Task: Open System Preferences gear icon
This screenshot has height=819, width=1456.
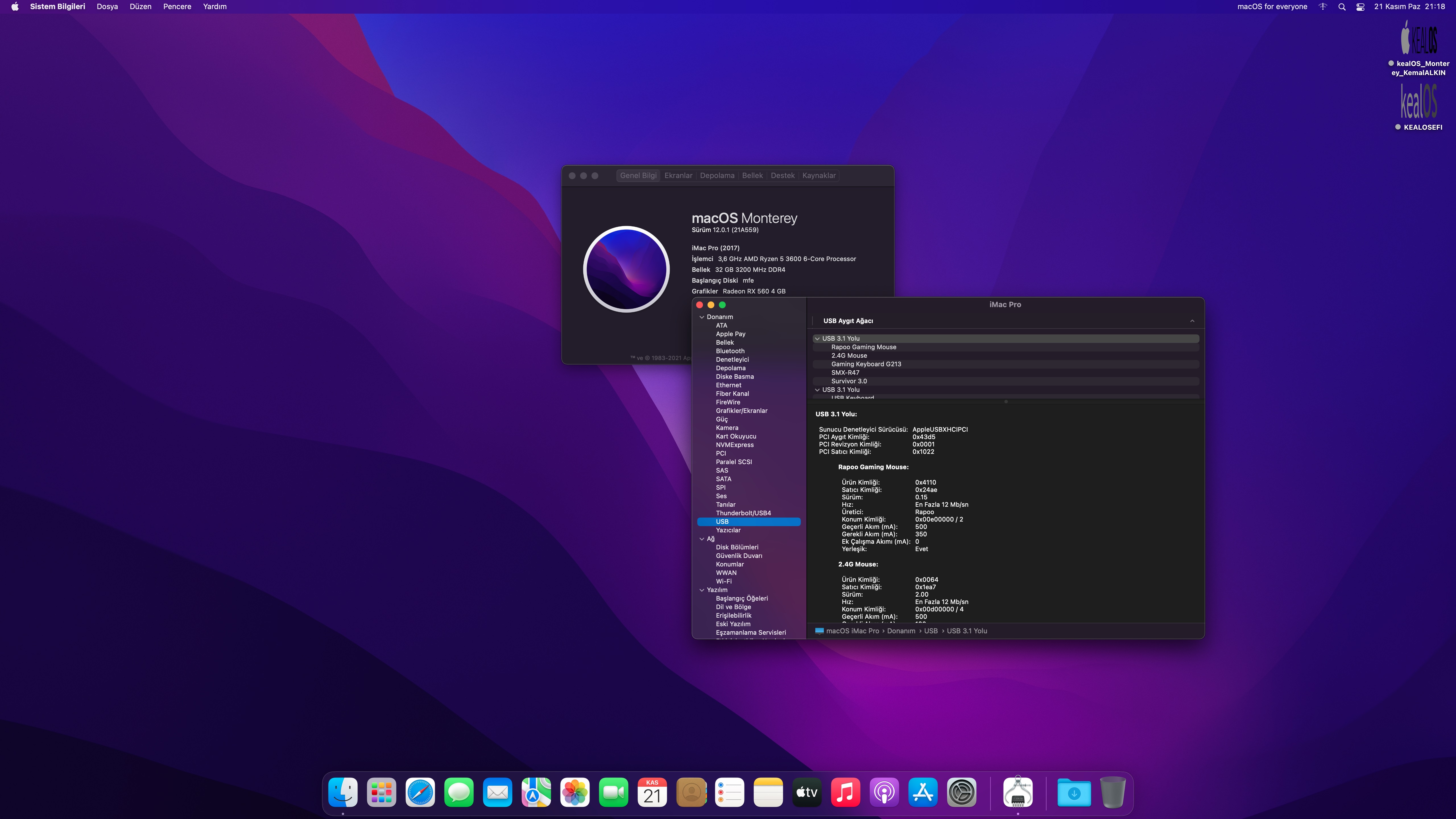Action: pos(961,793)
